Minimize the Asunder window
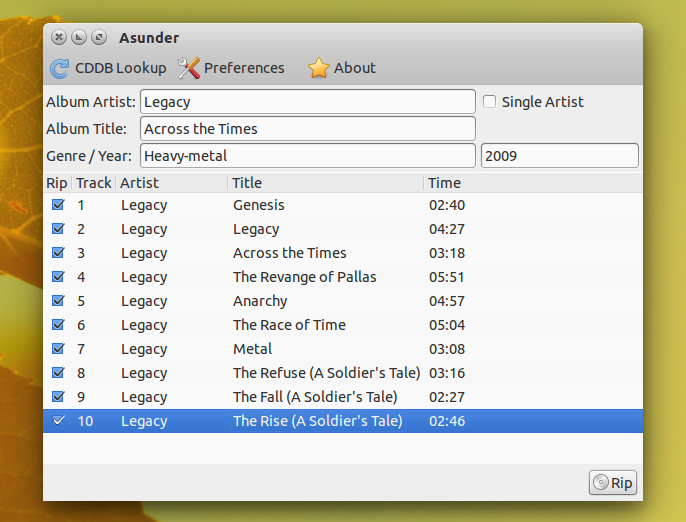This screenshot has height=522, width=686. 79,38
